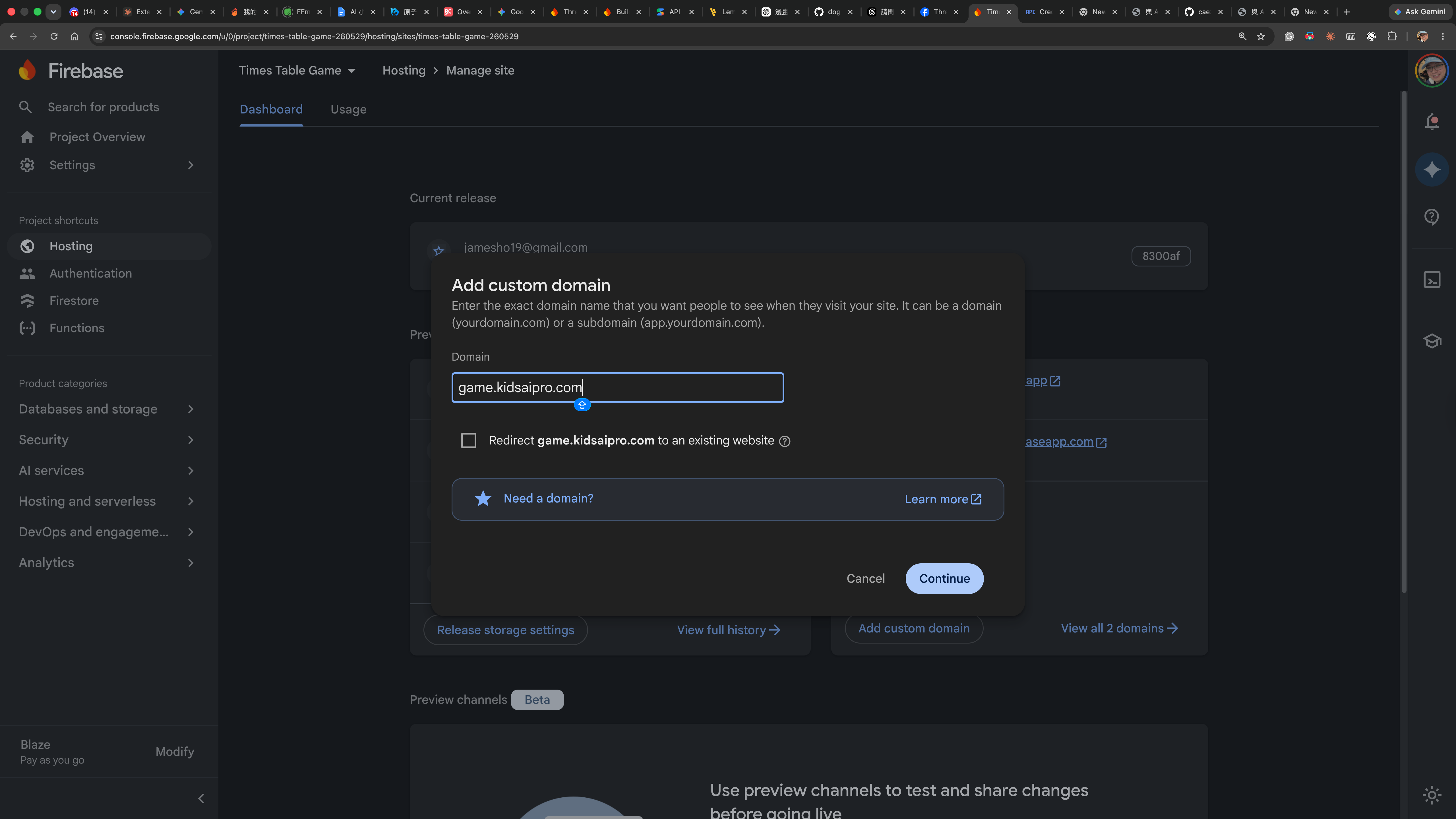Collapse the sidebar with the chevron

click(x=201, y=799)
